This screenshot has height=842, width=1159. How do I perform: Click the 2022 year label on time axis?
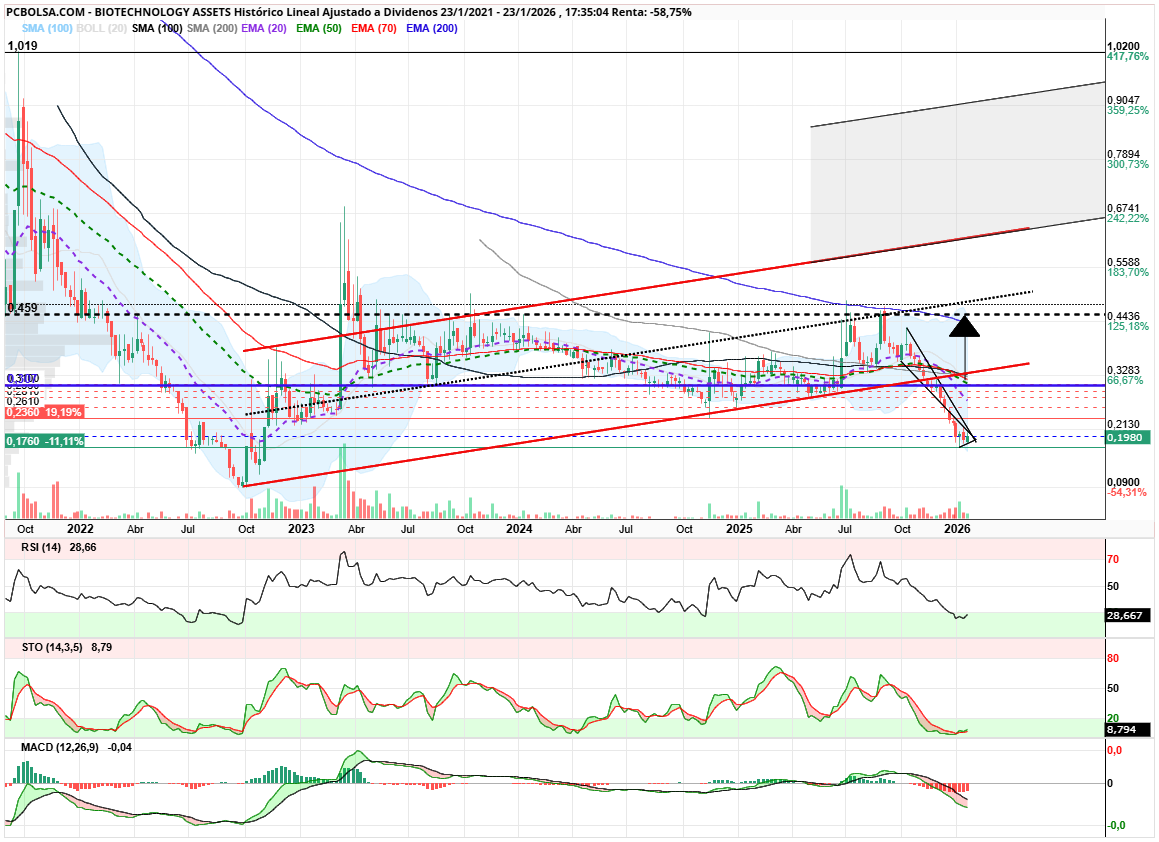81,529
